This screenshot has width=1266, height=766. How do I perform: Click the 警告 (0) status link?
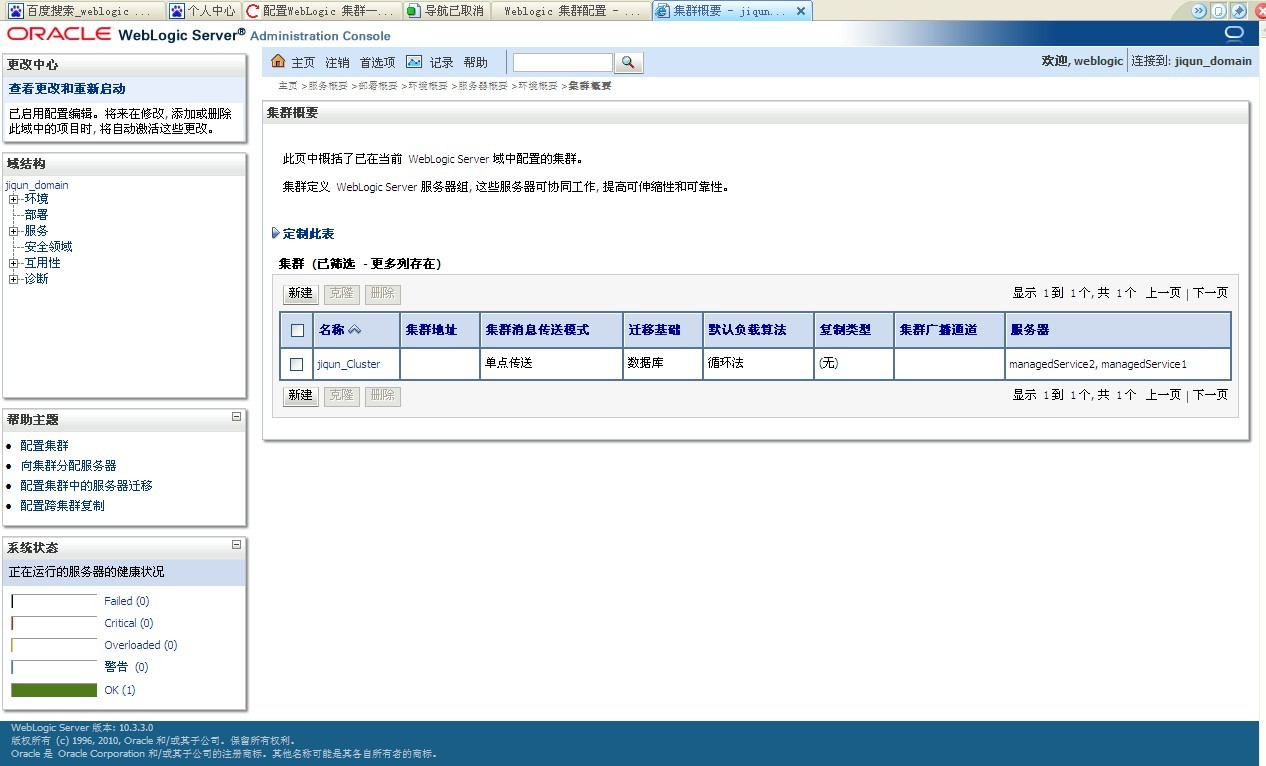126,667
